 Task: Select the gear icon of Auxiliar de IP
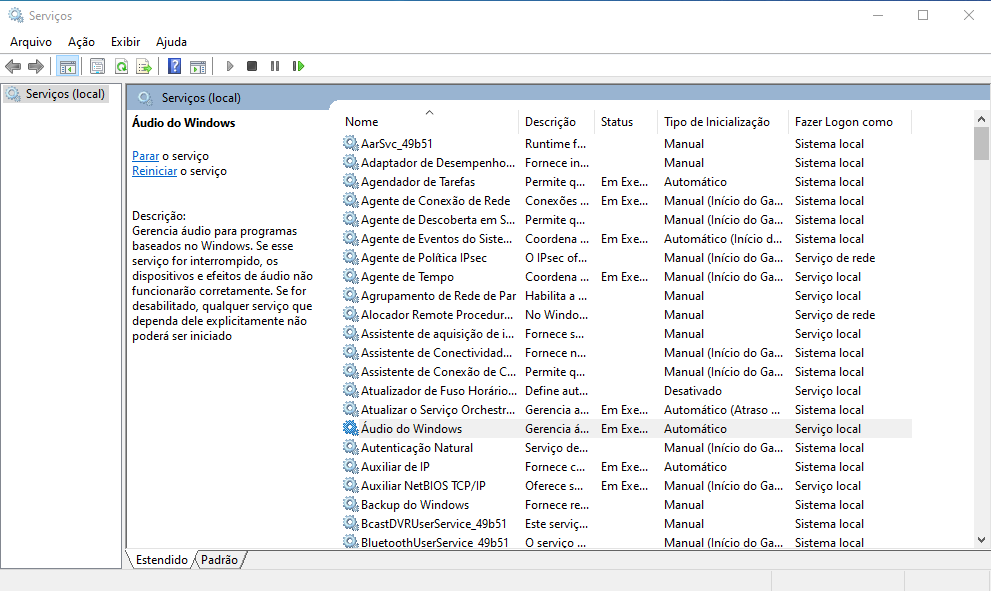[351, 466]
